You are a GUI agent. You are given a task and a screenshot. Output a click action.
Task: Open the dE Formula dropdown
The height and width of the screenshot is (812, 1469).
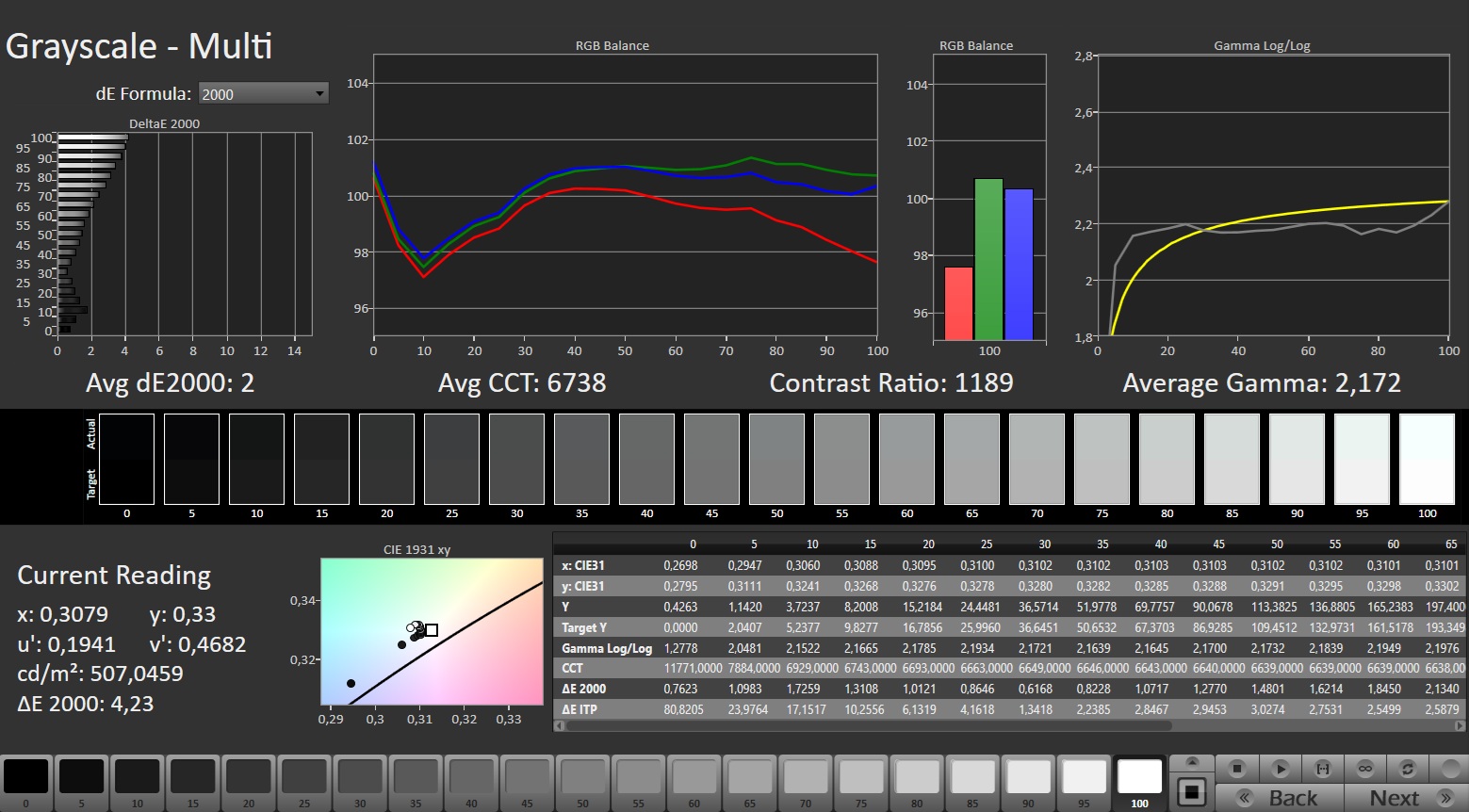[x=263, y=93]
